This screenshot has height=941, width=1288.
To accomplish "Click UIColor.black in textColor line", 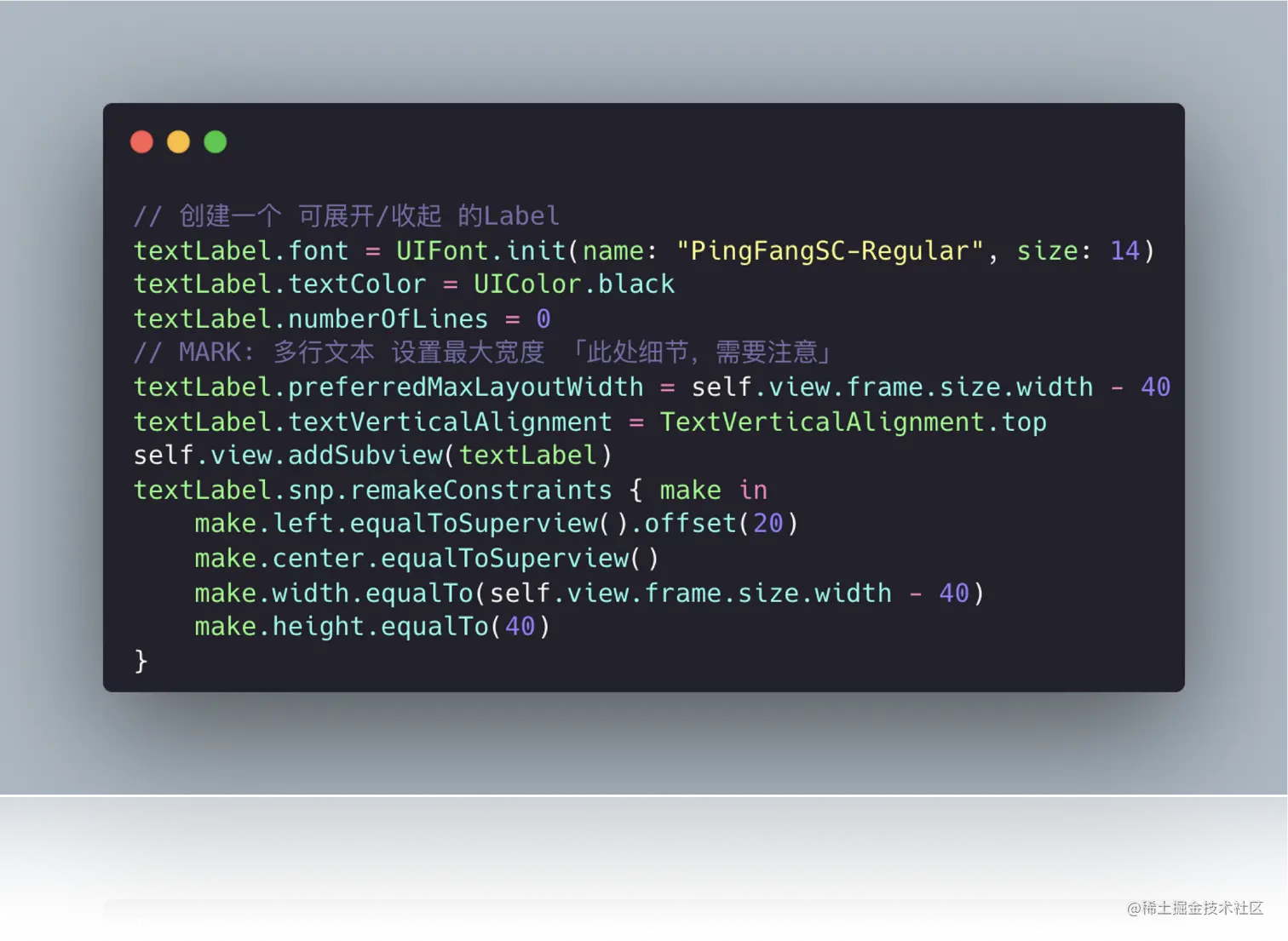I will (574, 284).
